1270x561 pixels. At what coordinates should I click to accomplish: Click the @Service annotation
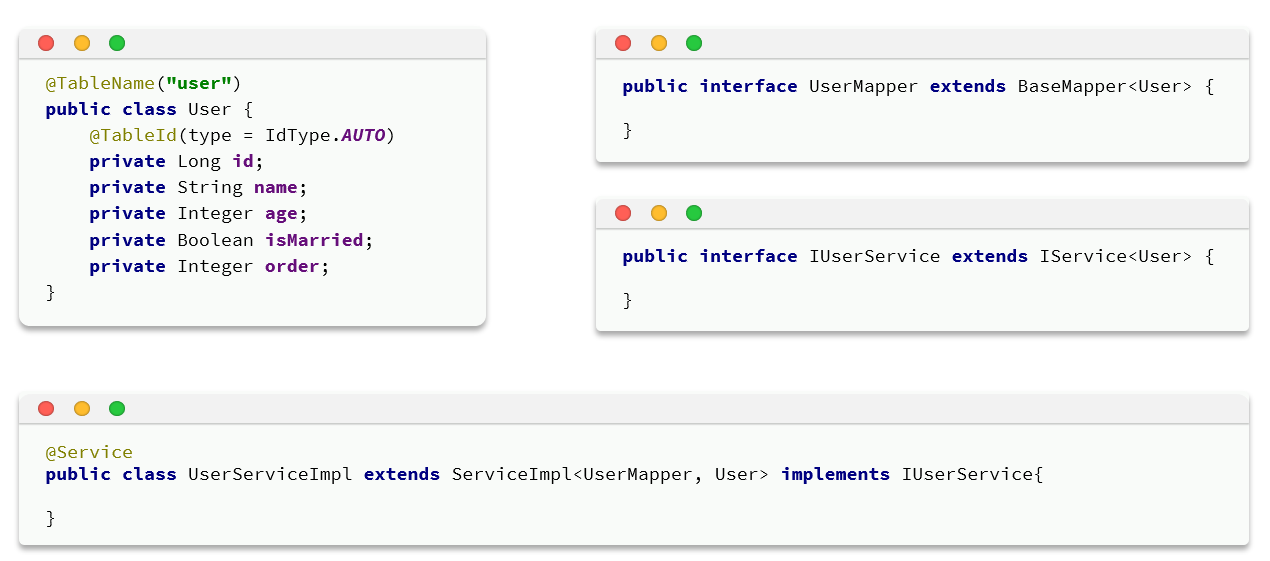click(x=89, y=452)
